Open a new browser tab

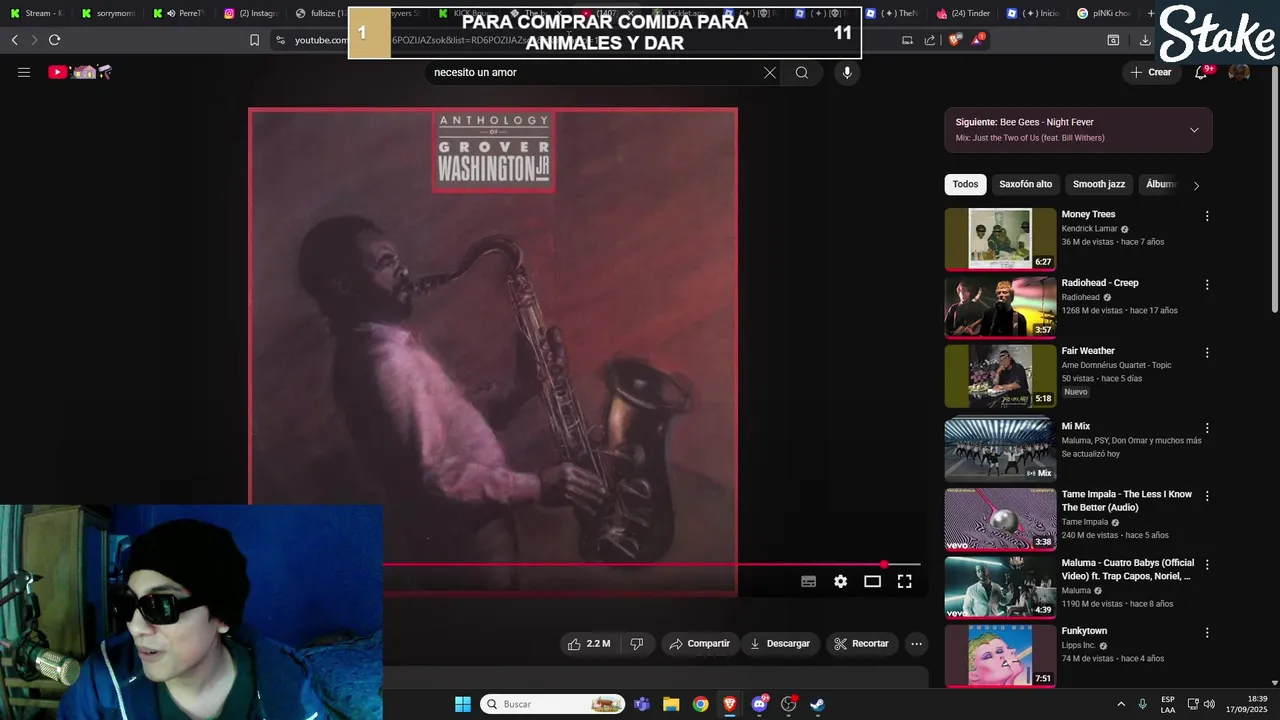pyautogui.click(x=1151, y=13)
